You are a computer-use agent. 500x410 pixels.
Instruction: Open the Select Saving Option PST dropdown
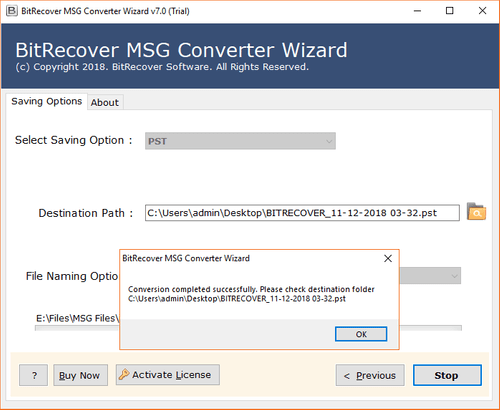point(240,141)
